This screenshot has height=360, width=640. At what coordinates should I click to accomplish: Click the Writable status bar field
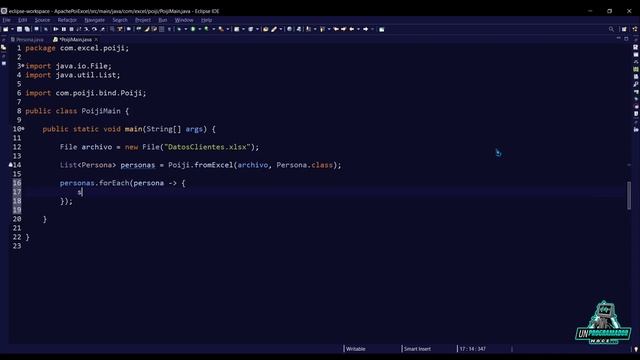(x=356, y=349)
